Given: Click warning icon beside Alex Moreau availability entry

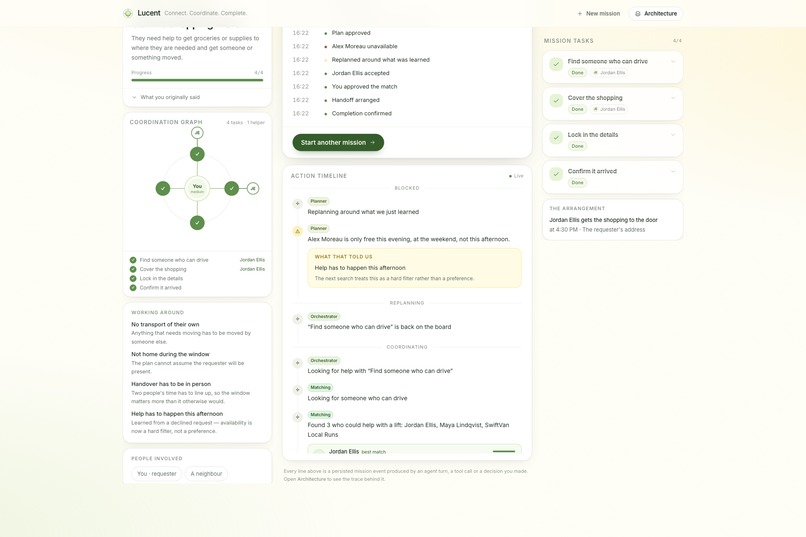Looking at the screenshot, I should pos(297,231).
